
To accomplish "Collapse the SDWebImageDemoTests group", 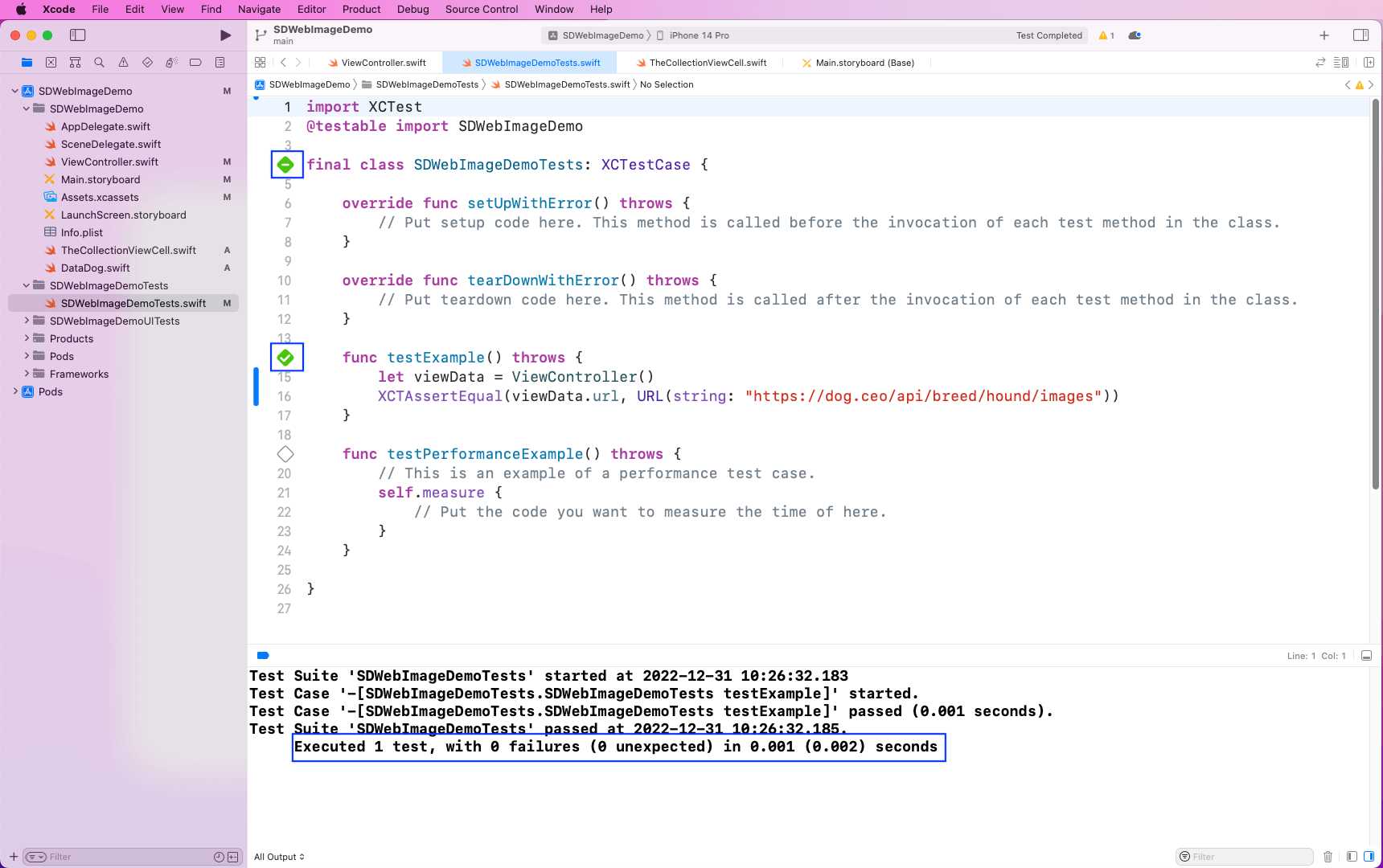I will [27, 285].
